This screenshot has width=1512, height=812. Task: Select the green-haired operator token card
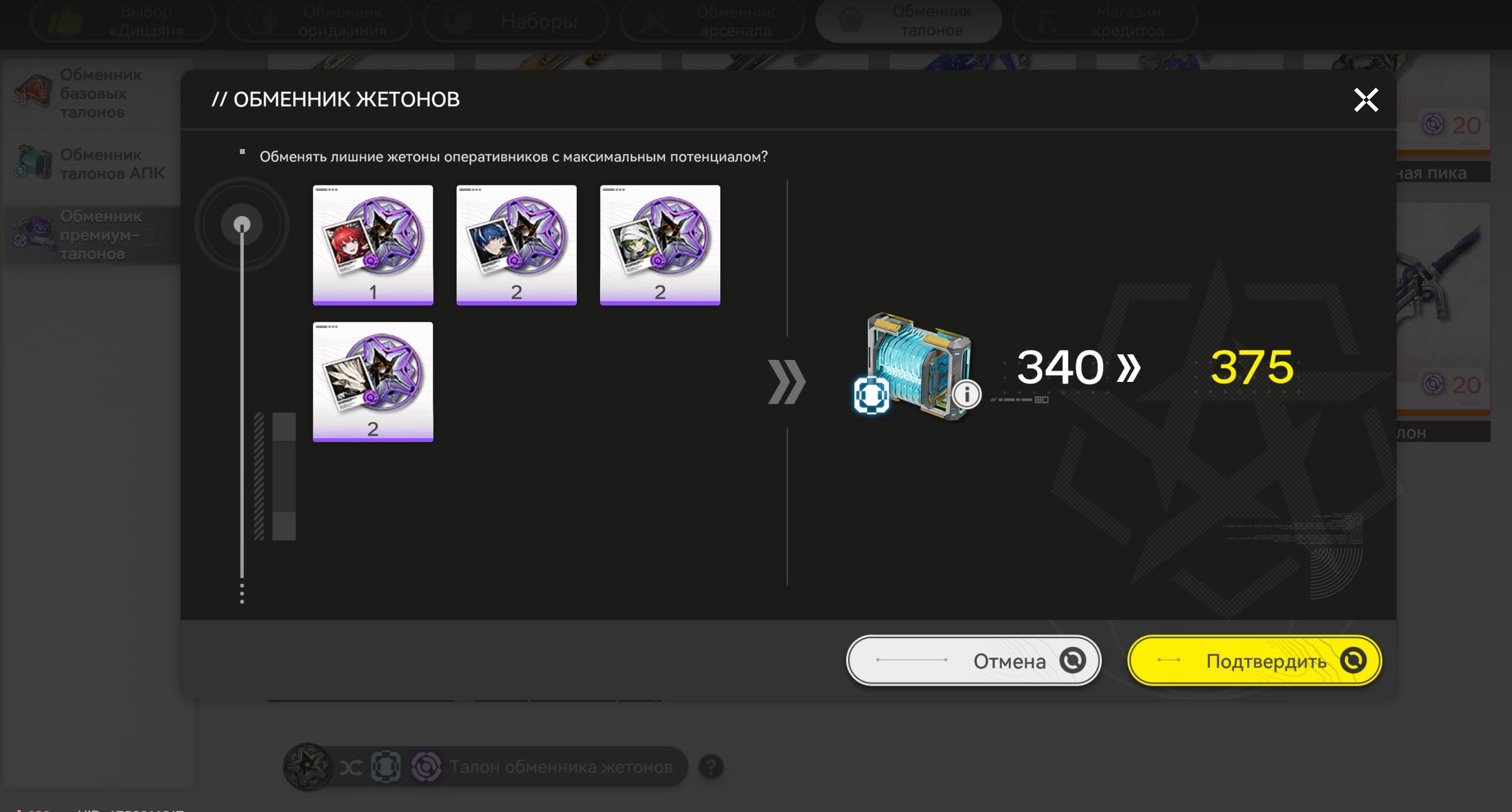(660, 245)
